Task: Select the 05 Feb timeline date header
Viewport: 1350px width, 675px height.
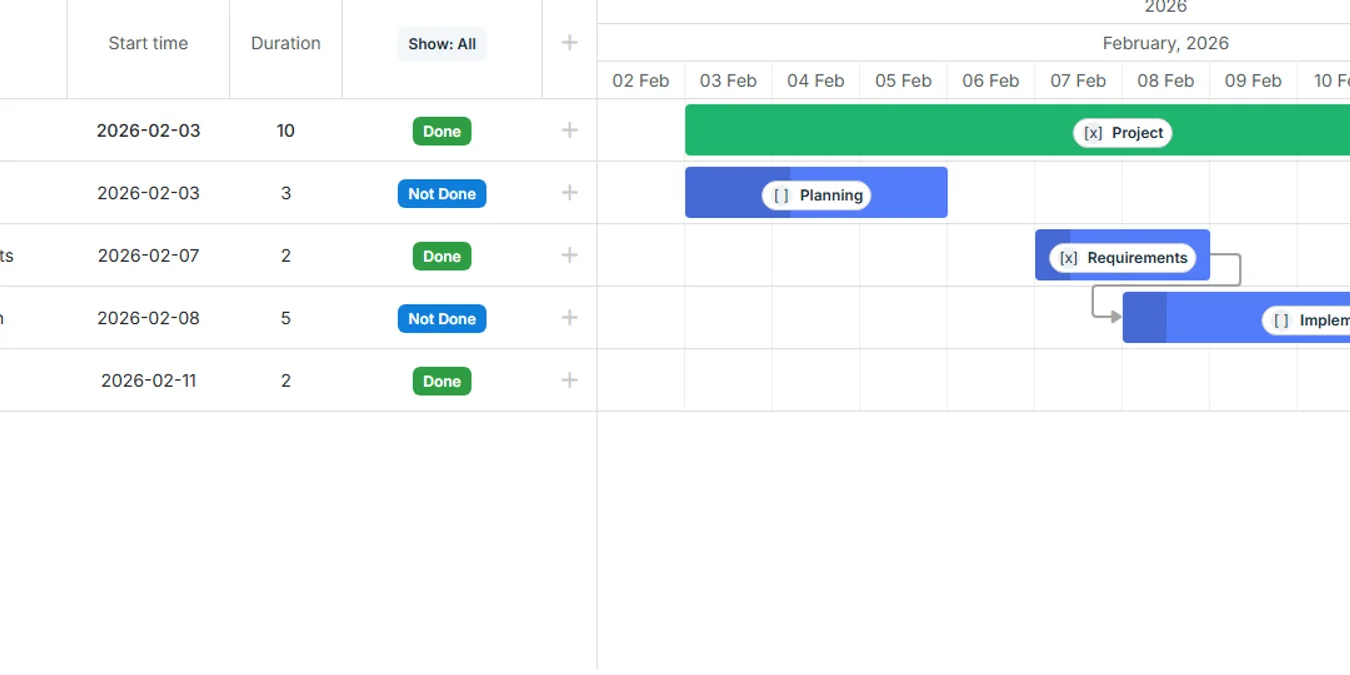Action: [x=903, y=81]
